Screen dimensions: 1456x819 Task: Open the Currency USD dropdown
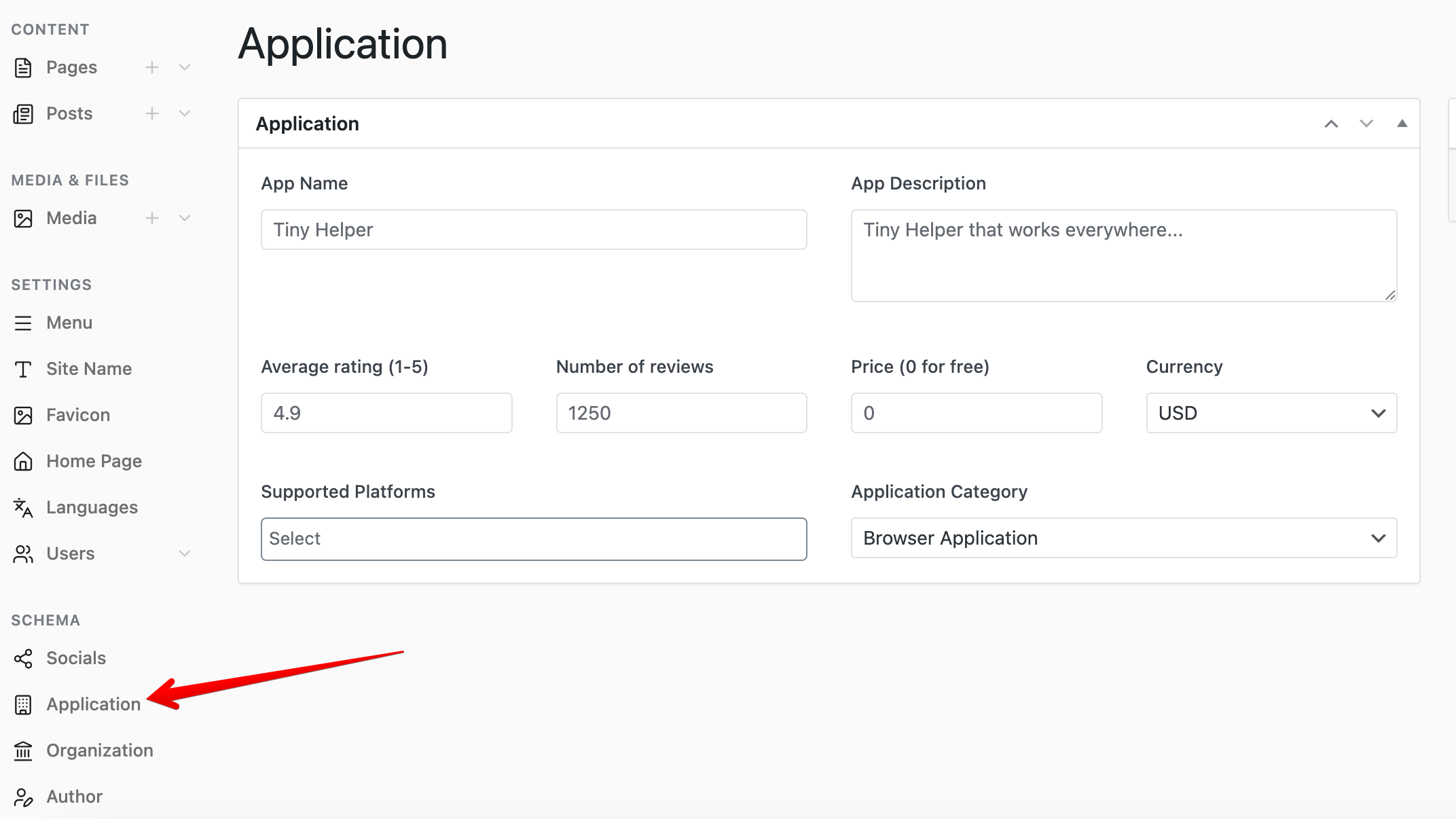point(1271,413)
